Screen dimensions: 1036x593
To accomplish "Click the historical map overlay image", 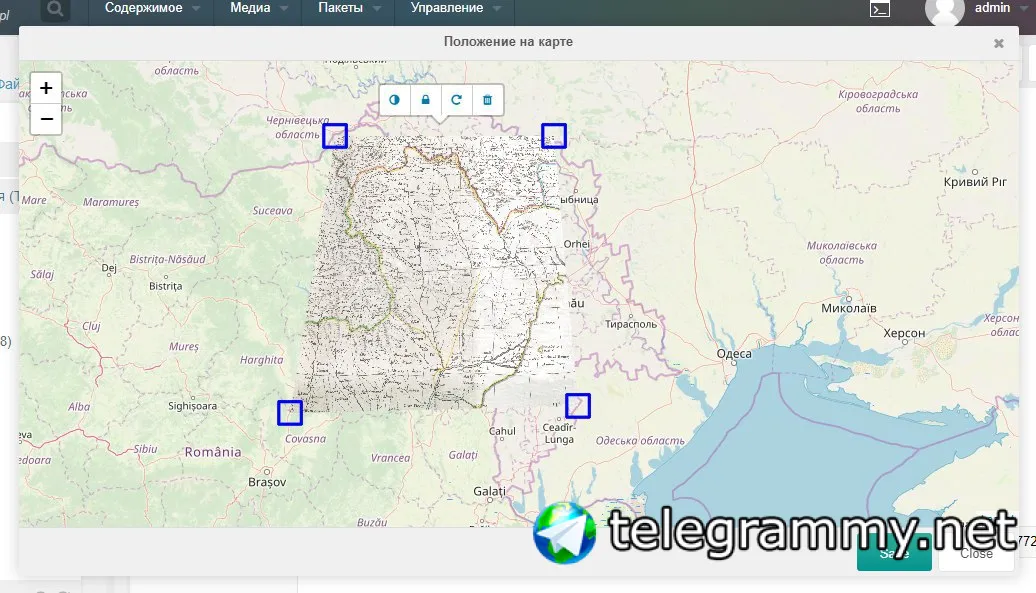I will pos(436,274).
